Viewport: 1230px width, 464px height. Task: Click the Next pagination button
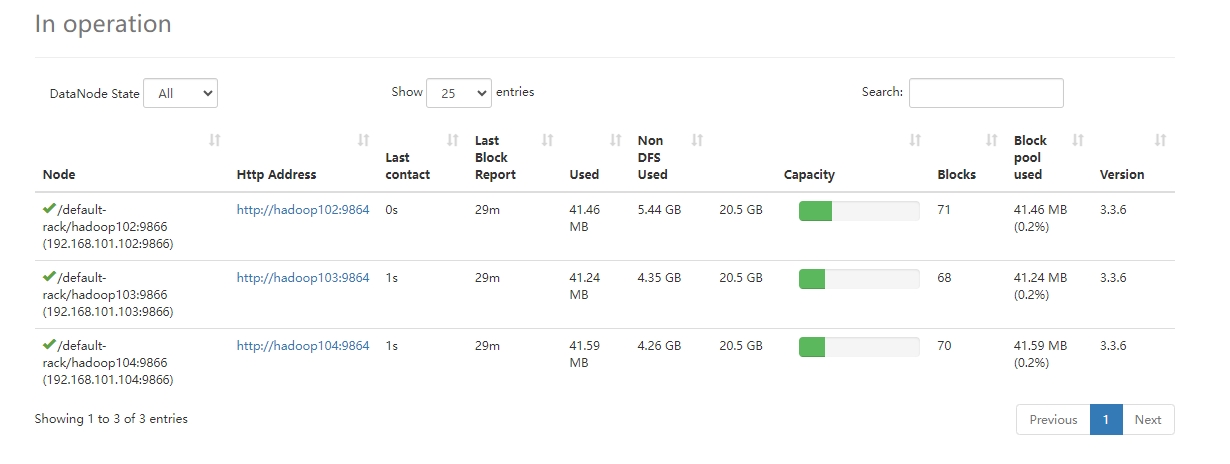(1148, 420)
